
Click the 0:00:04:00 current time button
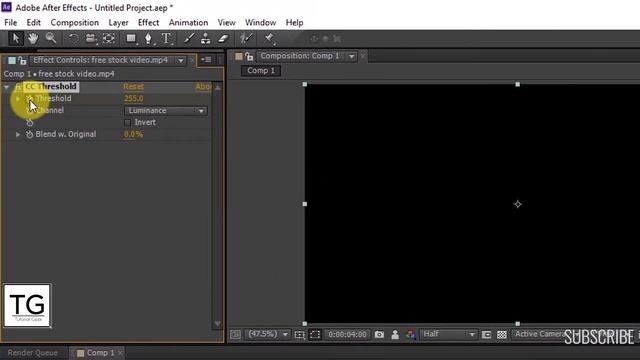[347, 335]
